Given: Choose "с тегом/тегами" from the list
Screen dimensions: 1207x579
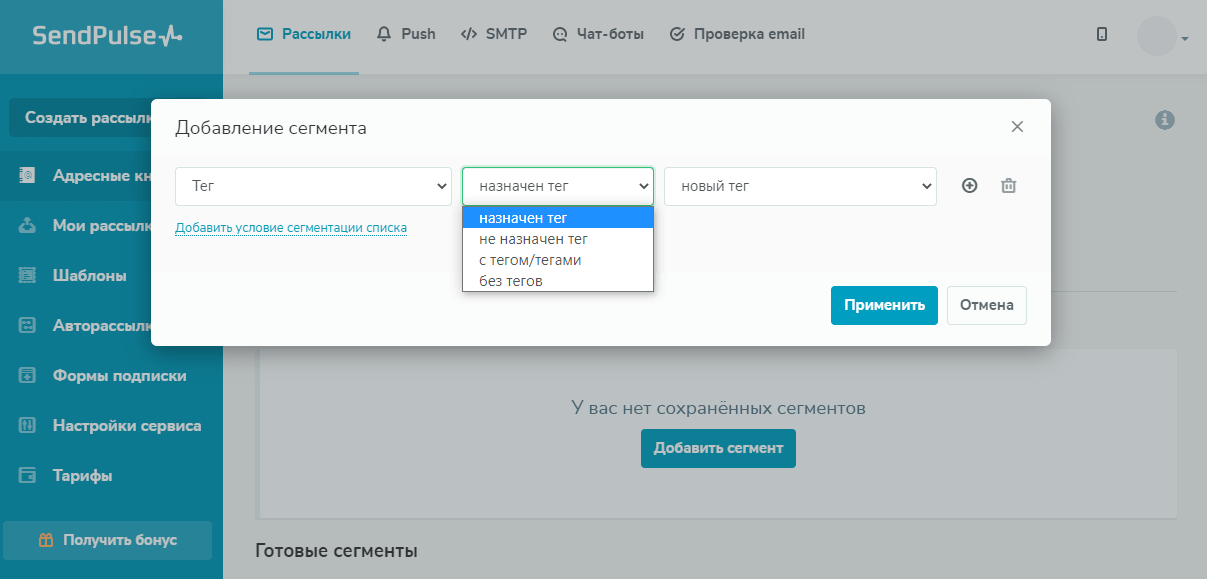Looking at the screenshot, I should pyautogui.click(x=530, y=260).
